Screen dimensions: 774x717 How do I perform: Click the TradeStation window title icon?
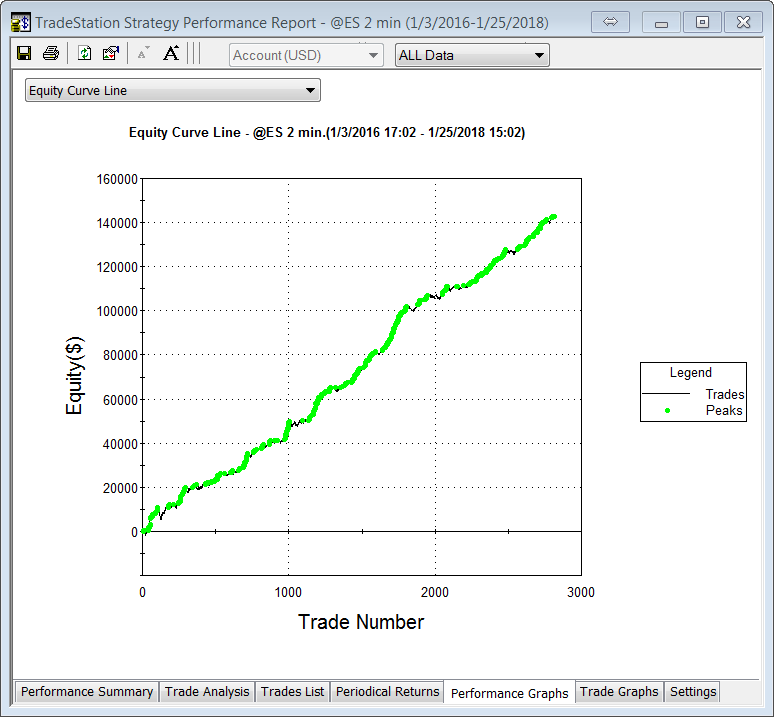pyautogui.click(x=19, y=22)
